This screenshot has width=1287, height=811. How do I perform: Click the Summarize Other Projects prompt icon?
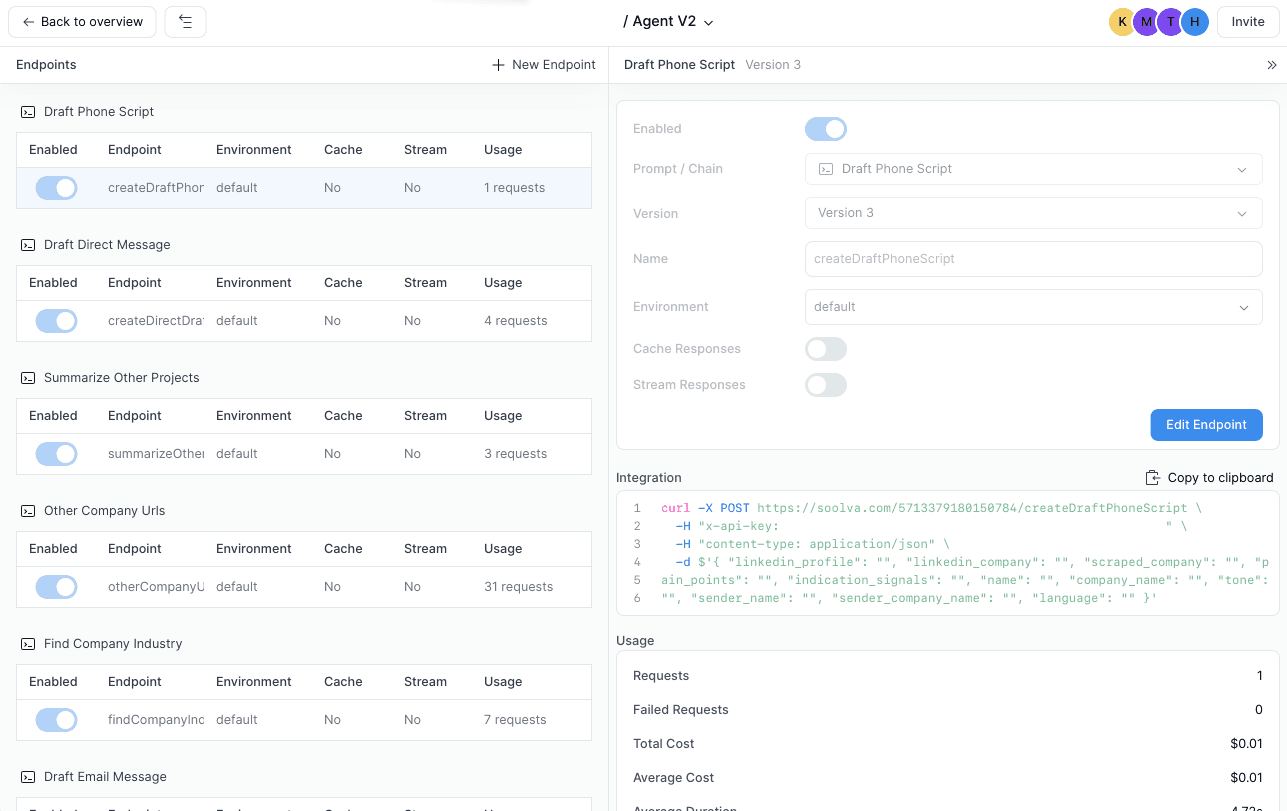click(x=28, y=378)
